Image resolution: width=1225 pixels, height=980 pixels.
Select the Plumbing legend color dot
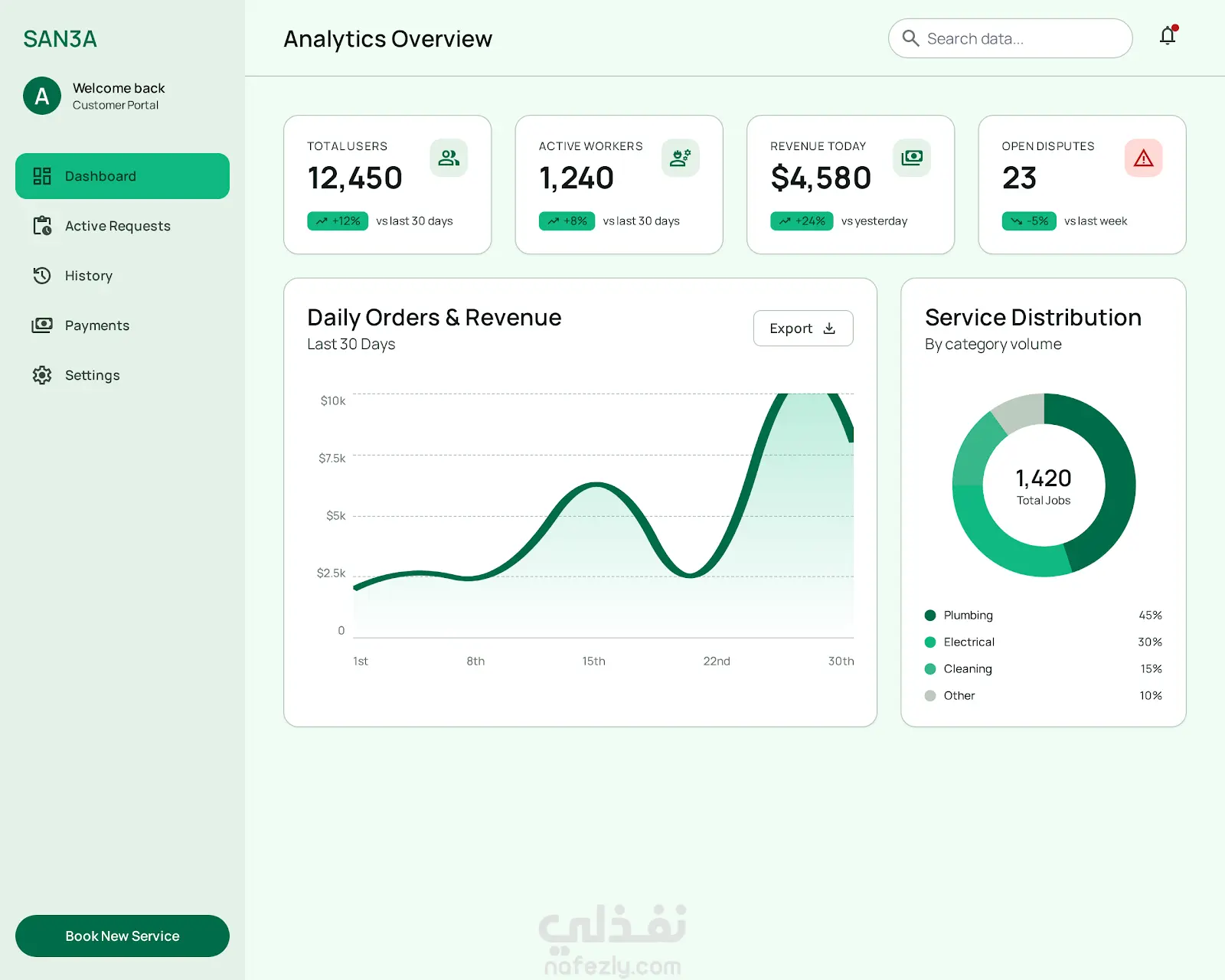coord(930,616)
